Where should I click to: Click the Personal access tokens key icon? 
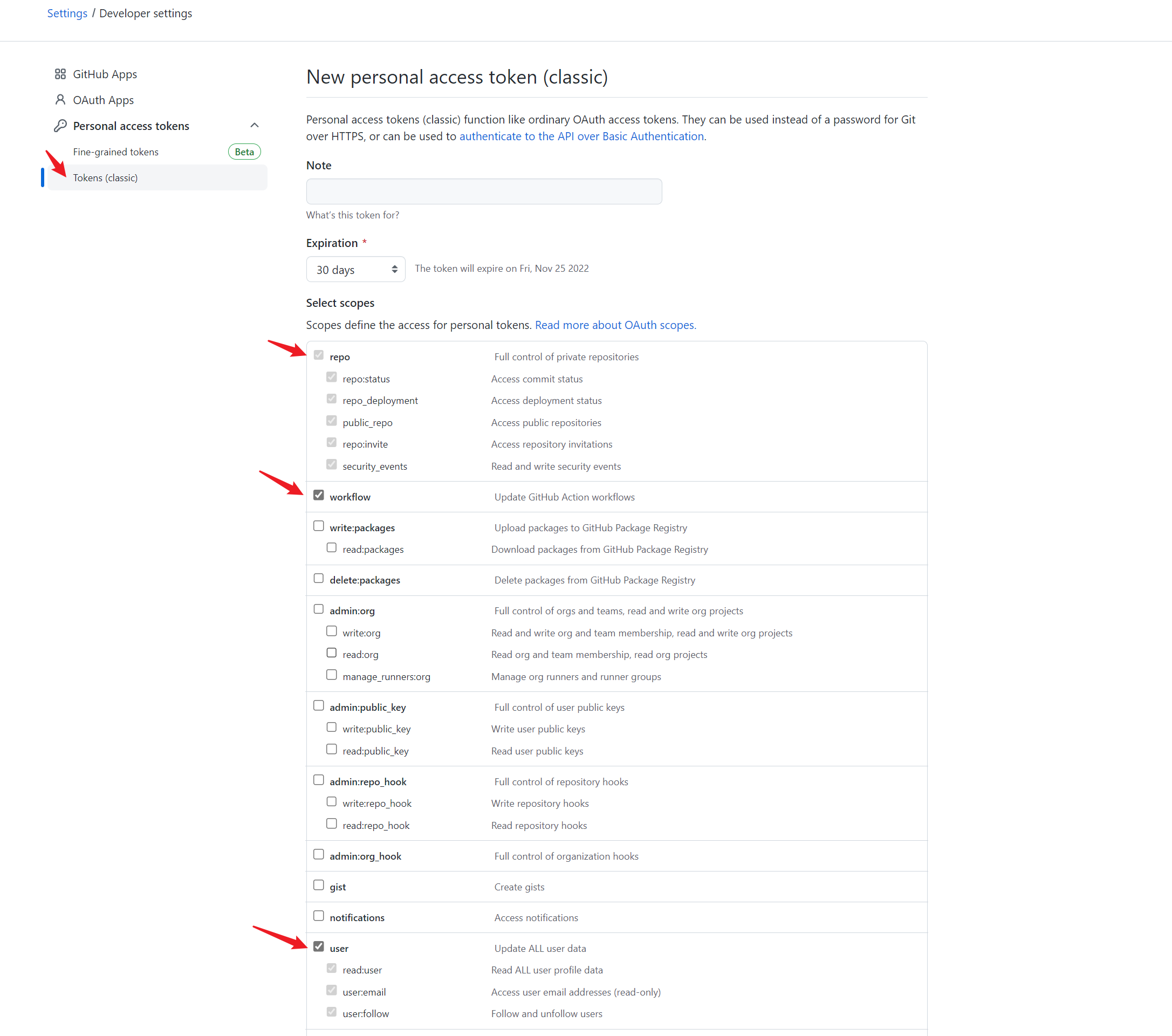coord(60,126)
